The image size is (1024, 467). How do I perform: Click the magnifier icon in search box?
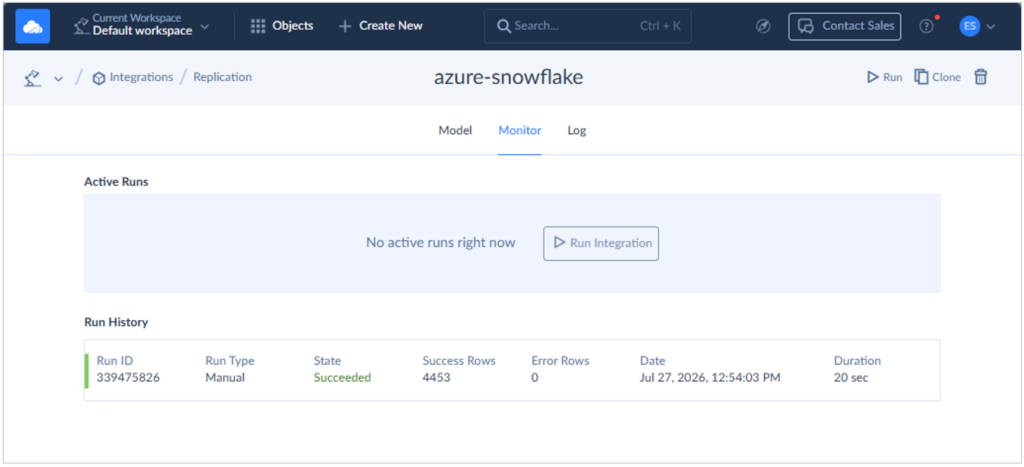pos(504,27)
